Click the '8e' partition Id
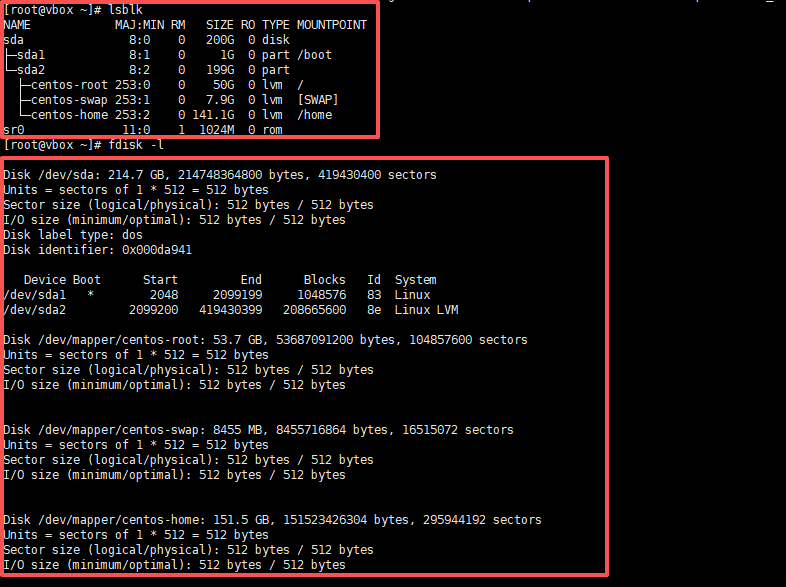Screen dimensions: 786x587 pyautogui.click(x=374, y=310)
